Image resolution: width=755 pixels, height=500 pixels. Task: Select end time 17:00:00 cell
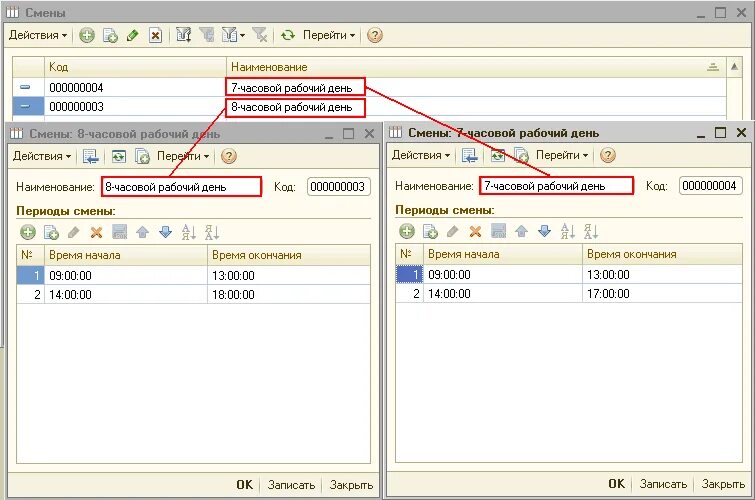(x=662, y=293)
